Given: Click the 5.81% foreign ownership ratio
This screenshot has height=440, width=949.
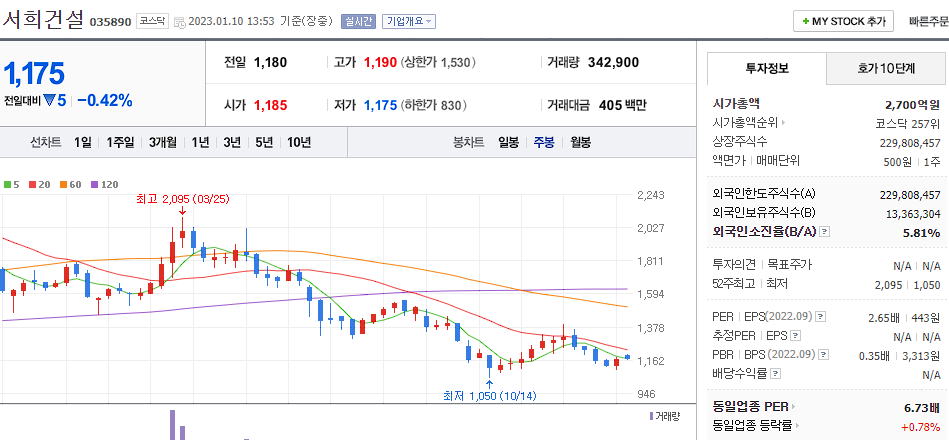Looking at the screenshot, I should (x=923, y=233).
